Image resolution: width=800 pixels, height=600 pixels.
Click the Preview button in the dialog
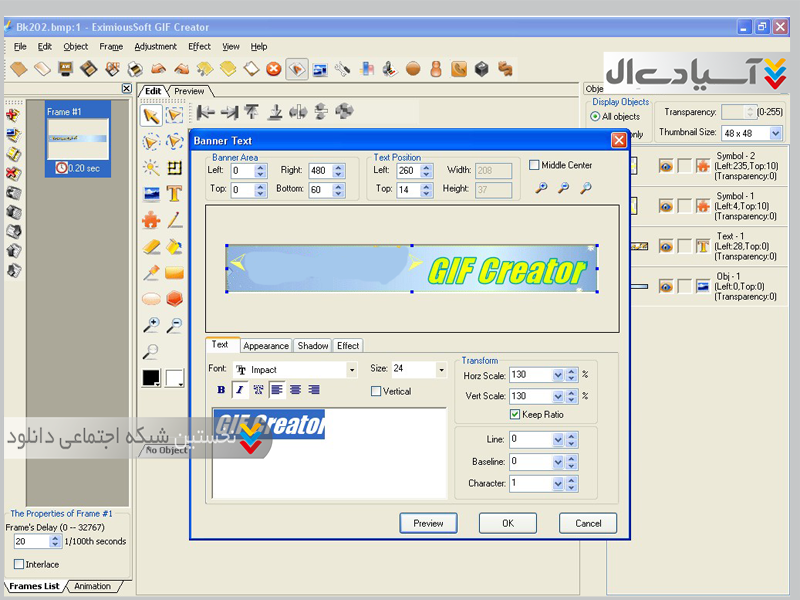pos(428,523)
